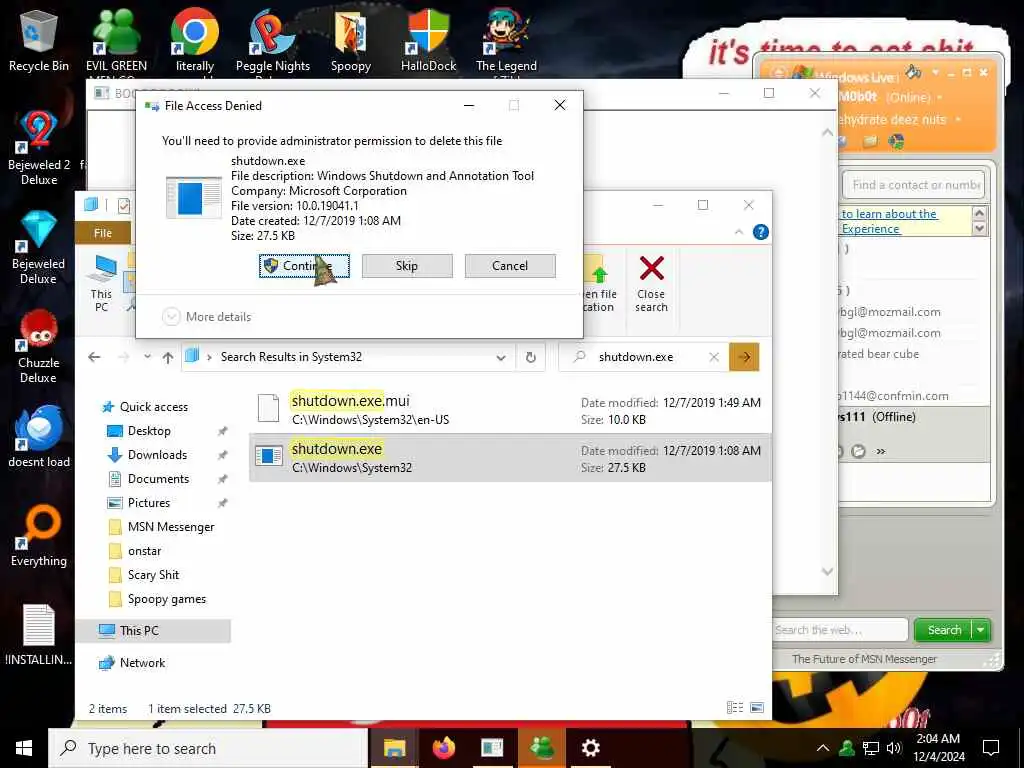Open the 'doesnt load' Thunderbird shortcut
Screen dimensions: 1024x768
(39, 436)
